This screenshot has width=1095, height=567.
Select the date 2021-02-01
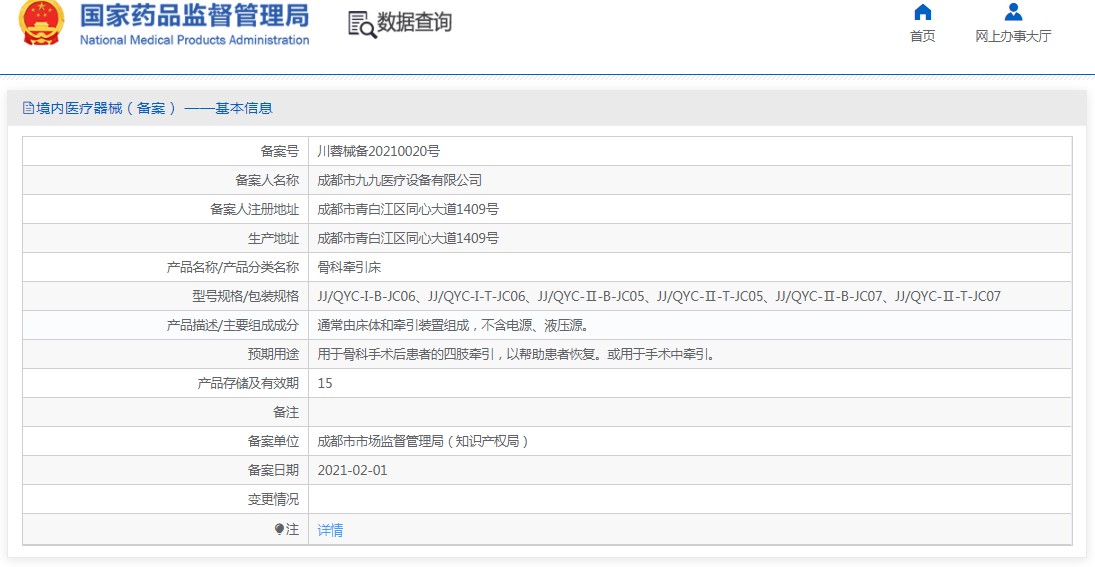click(x=352, y=470)
